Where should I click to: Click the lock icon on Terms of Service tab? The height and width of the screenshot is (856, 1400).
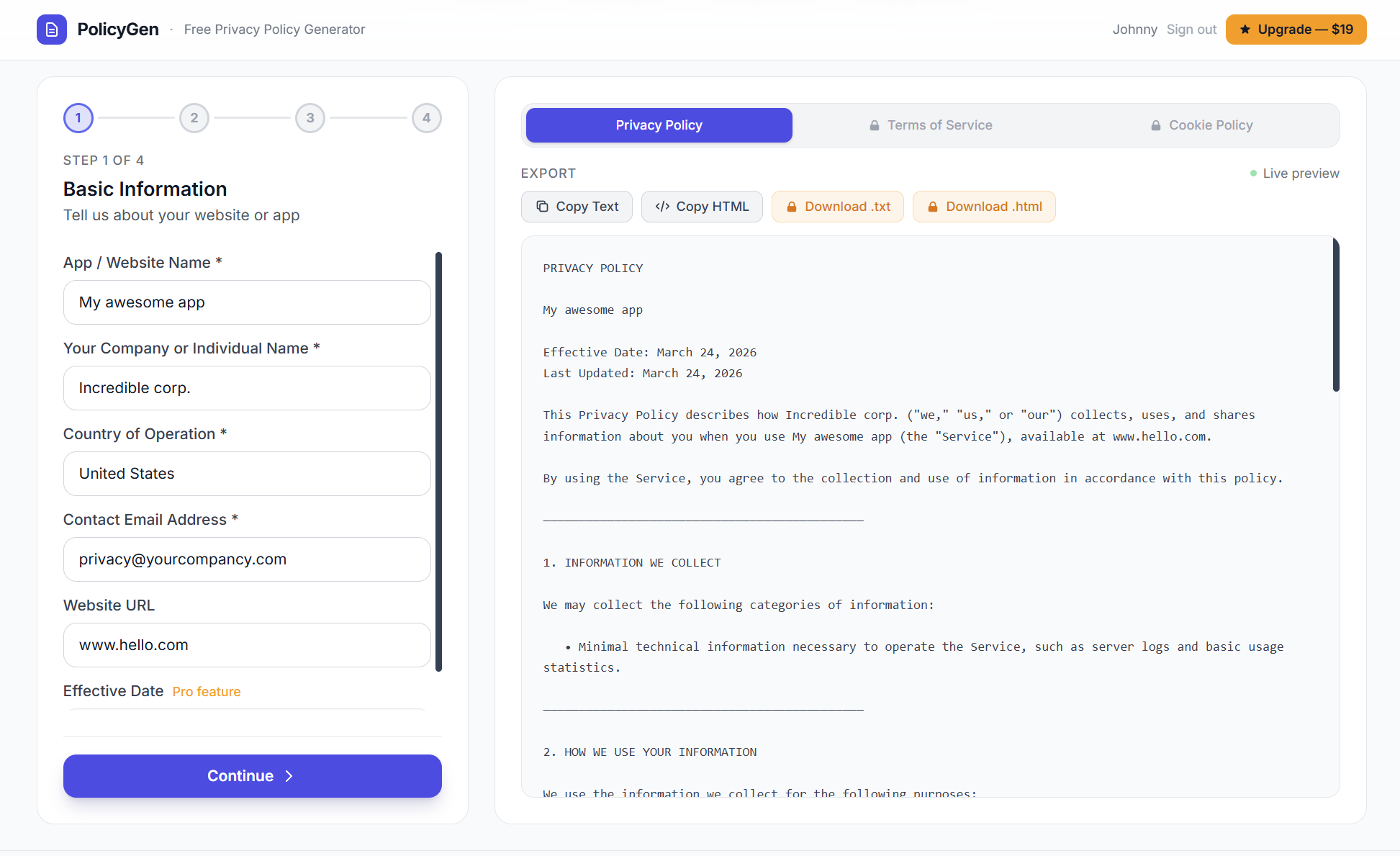pyautogui.click(x=875, y=125)
